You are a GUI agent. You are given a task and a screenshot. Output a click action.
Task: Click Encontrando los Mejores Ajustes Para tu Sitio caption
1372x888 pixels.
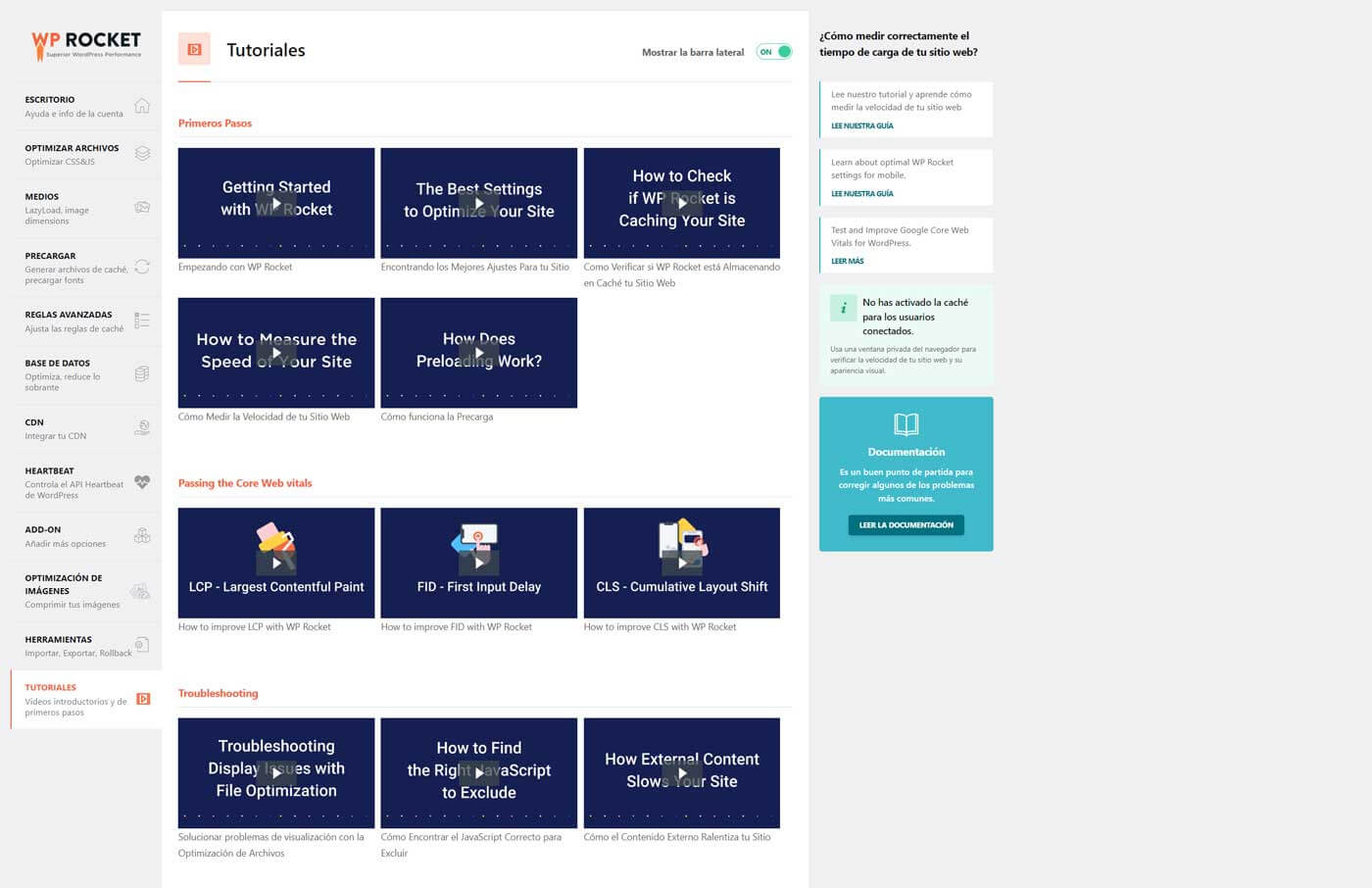click(475, 267)
